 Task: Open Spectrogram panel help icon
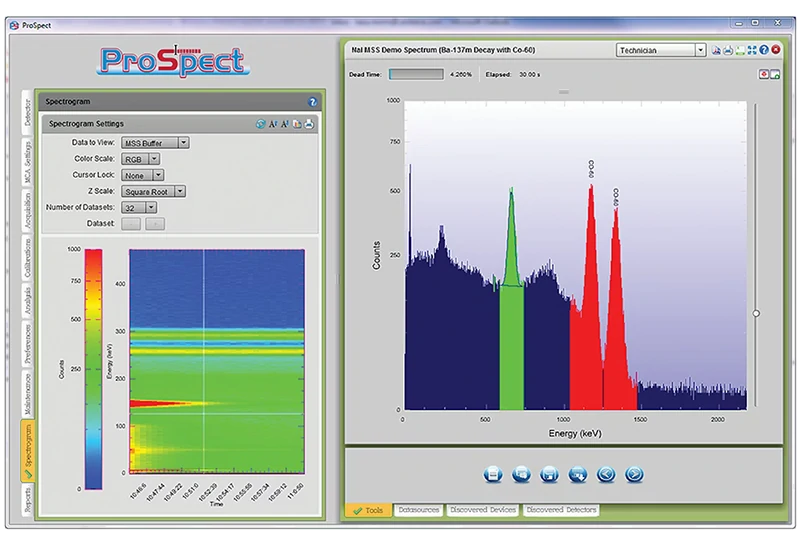pos(313,102)
